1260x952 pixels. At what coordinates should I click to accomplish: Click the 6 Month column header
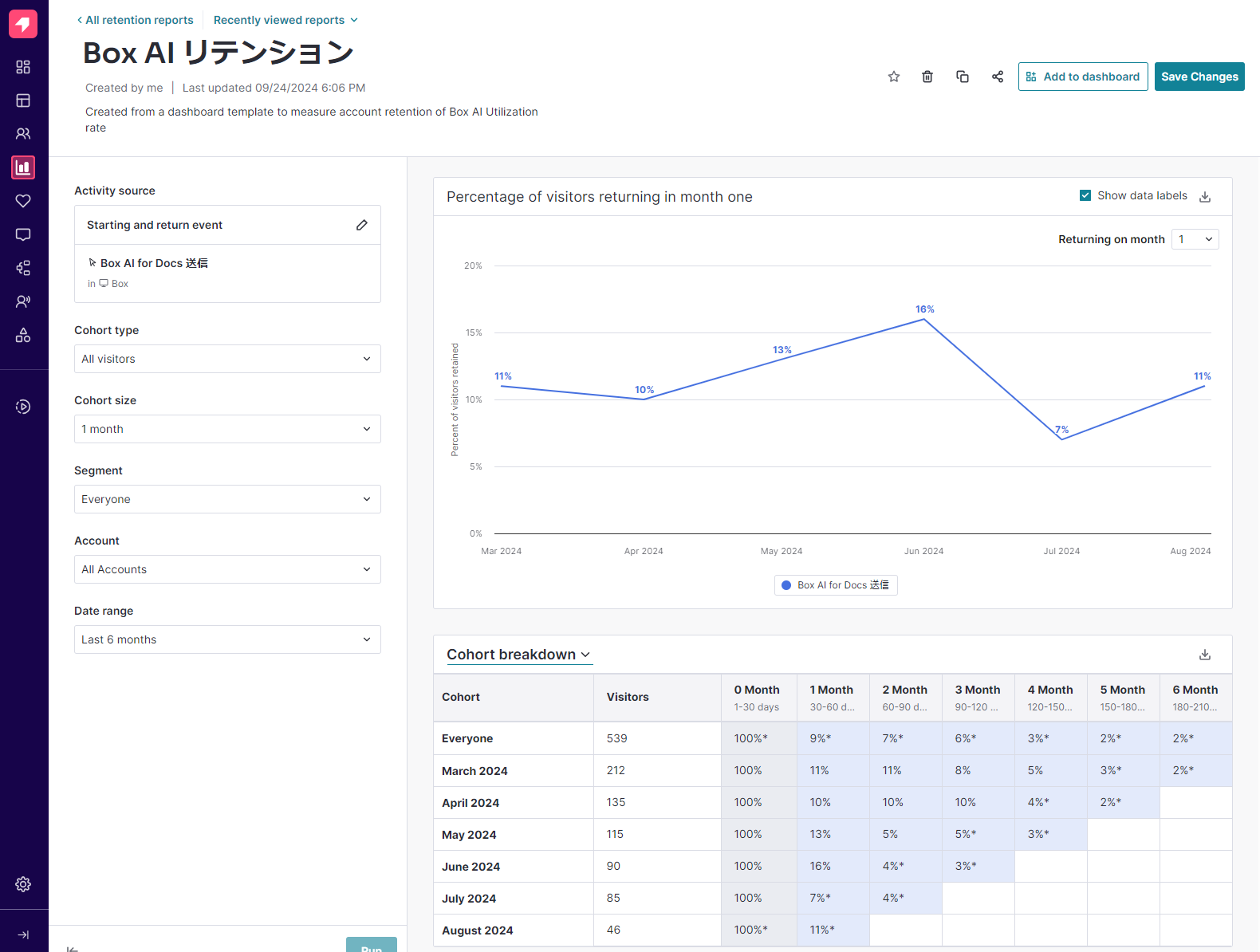(x=1196, y=697)
